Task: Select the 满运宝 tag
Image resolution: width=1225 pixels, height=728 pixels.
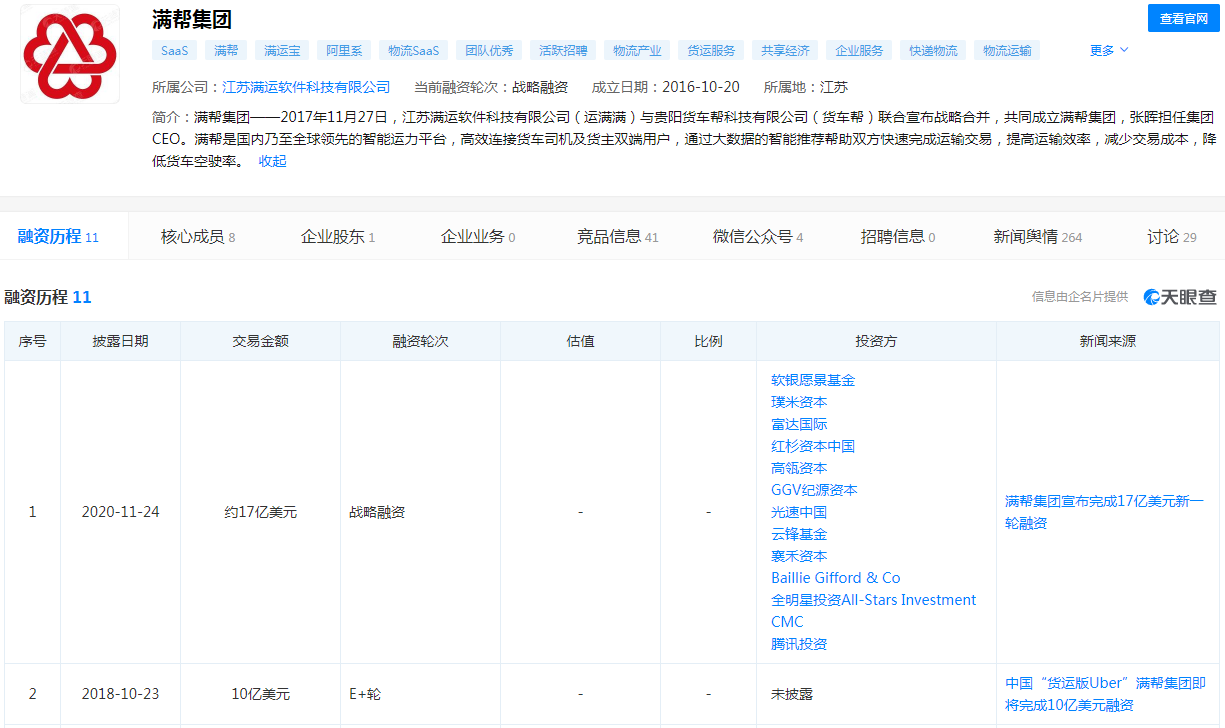Action: 281,50
